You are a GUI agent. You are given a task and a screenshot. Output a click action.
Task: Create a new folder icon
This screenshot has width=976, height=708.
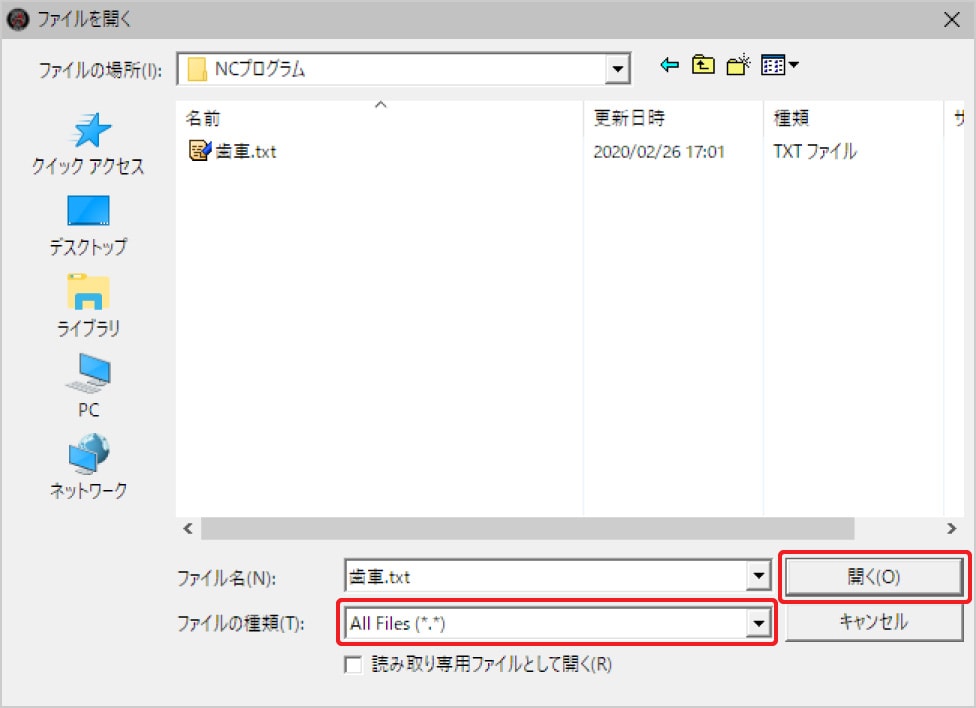738,66
